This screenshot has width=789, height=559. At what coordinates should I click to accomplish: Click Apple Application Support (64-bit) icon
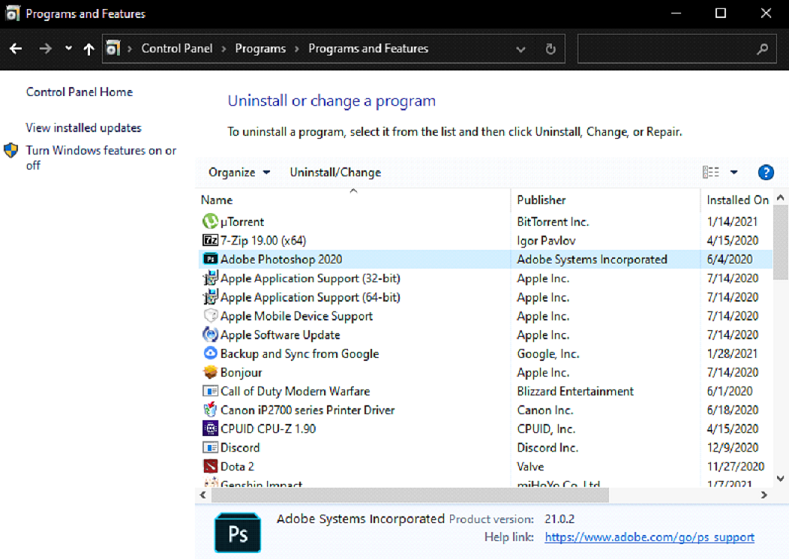[210, 297]
